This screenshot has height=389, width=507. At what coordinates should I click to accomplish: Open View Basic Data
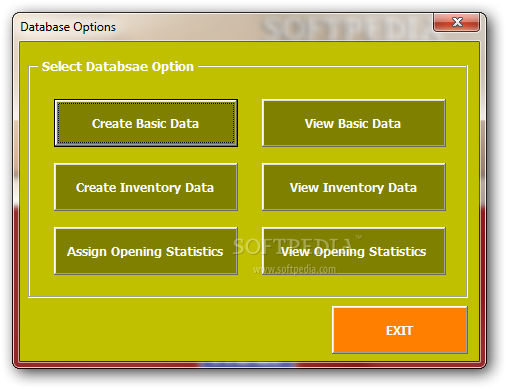pyautogui.click(x=354, y=123)
